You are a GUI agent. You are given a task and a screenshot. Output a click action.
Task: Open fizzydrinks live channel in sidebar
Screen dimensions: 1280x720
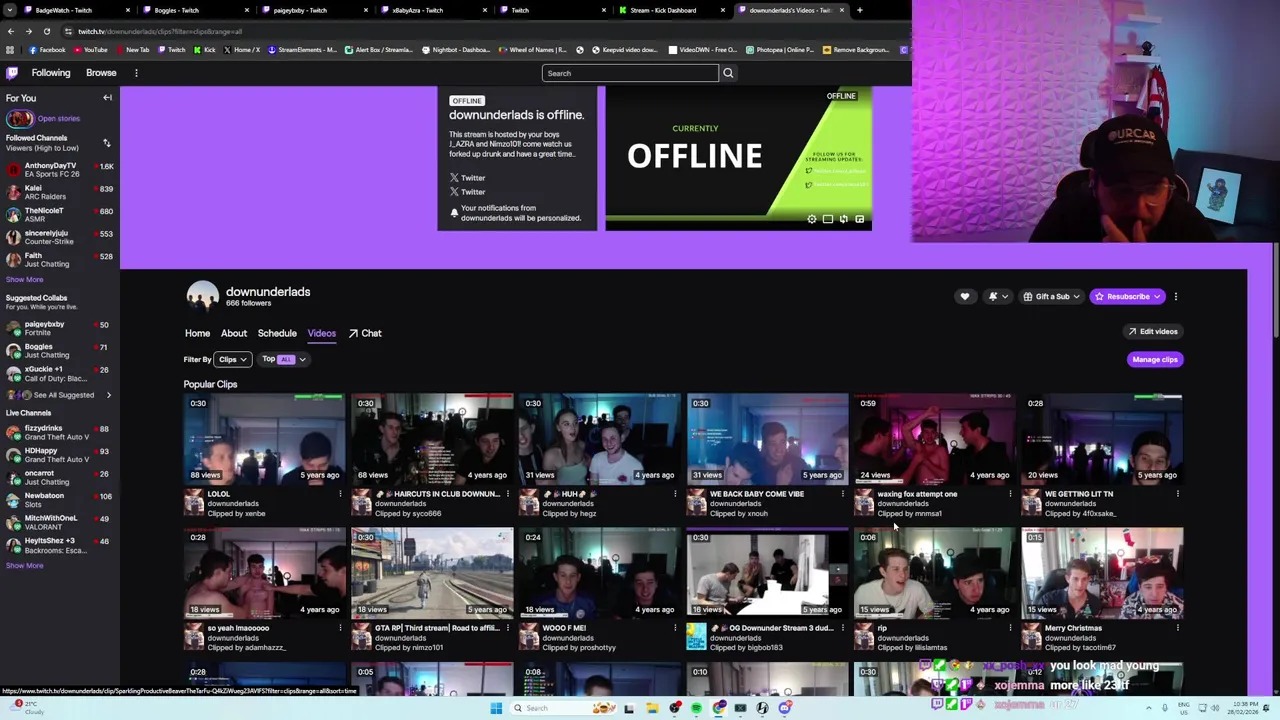point(59,433)
